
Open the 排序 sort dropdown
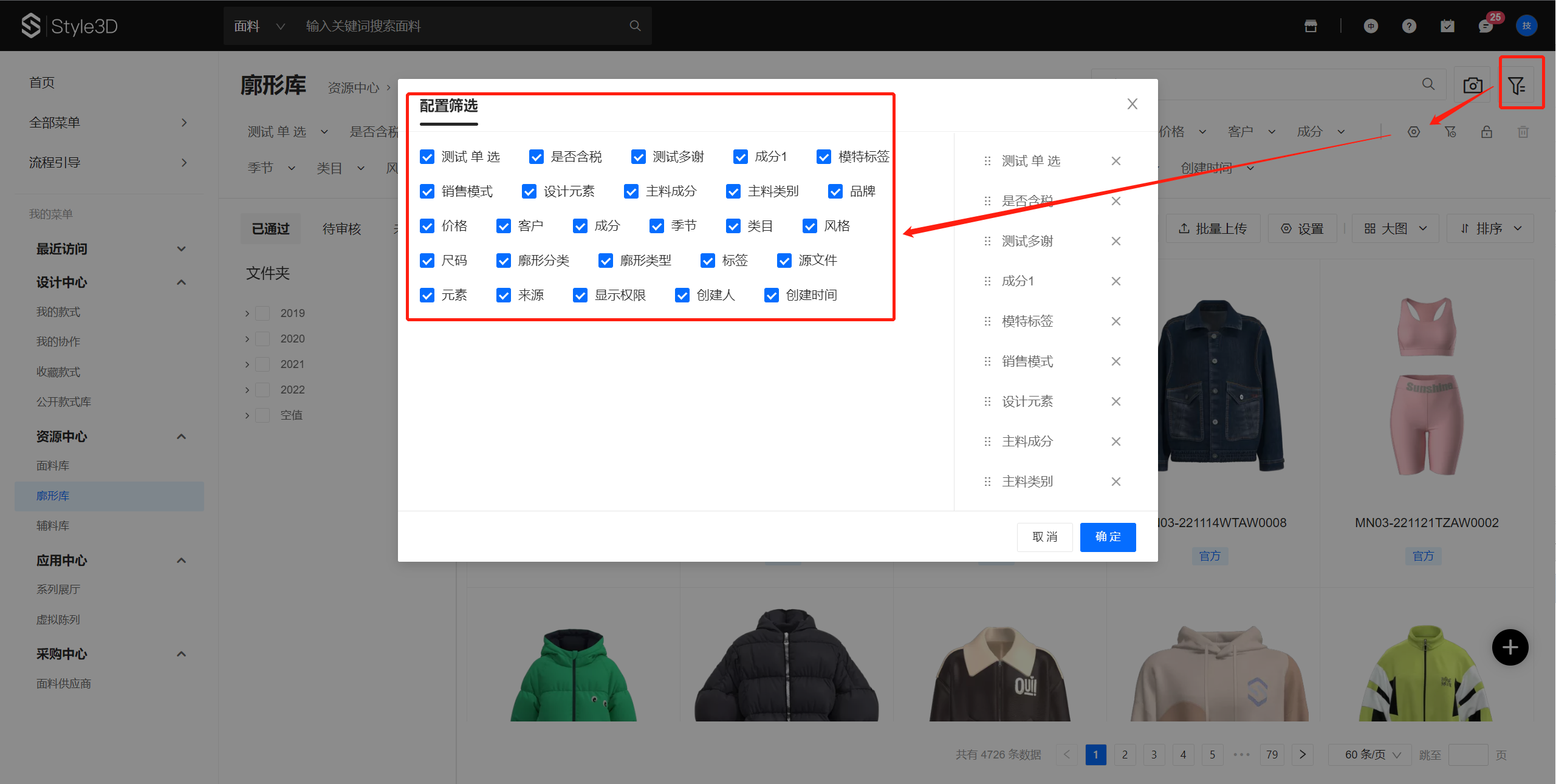[x=1490, y=228]
